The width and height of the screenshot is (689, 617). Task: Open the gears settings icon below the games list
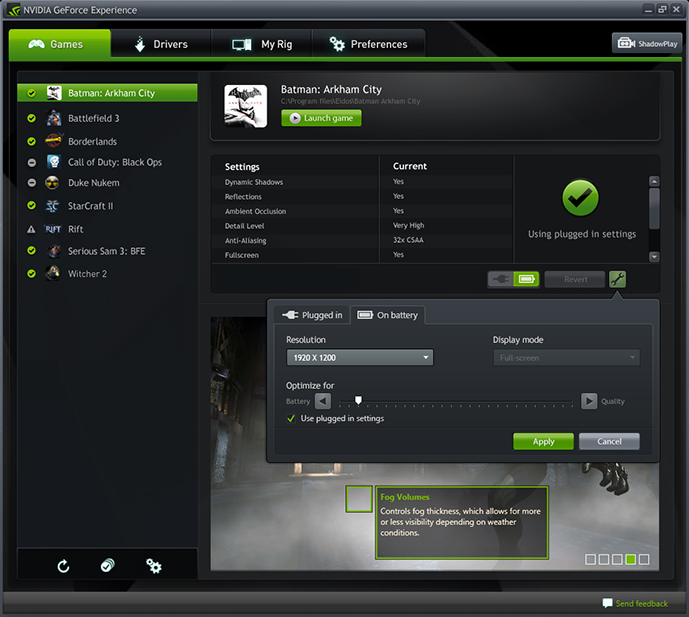[x=153, y=566]
